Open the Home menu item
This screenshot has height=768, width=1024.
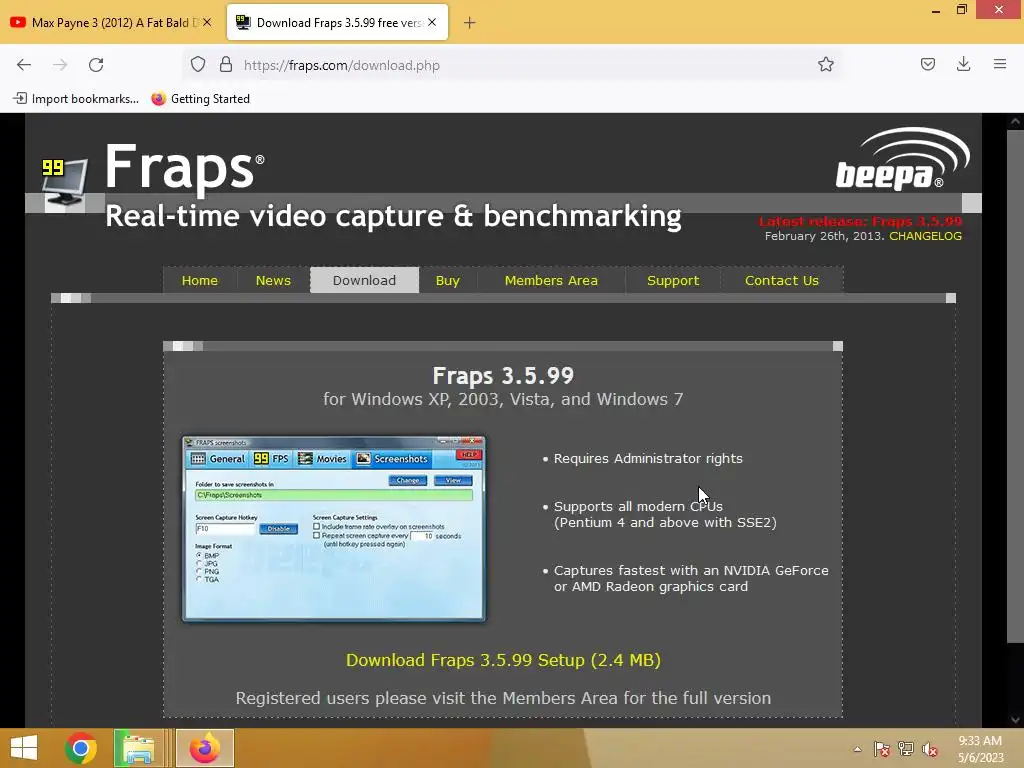pyautogui.click(x=200, y=280)
